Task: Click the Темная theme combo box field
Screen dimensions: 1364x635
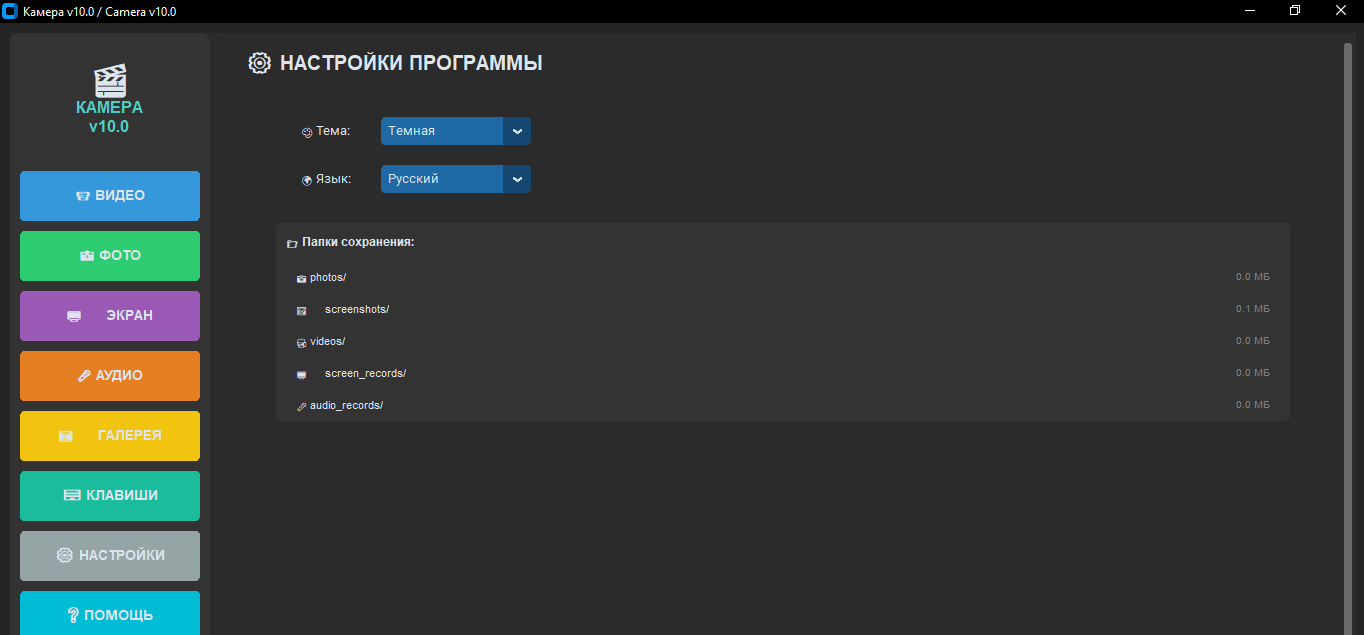Action: (x=441, y=131)
